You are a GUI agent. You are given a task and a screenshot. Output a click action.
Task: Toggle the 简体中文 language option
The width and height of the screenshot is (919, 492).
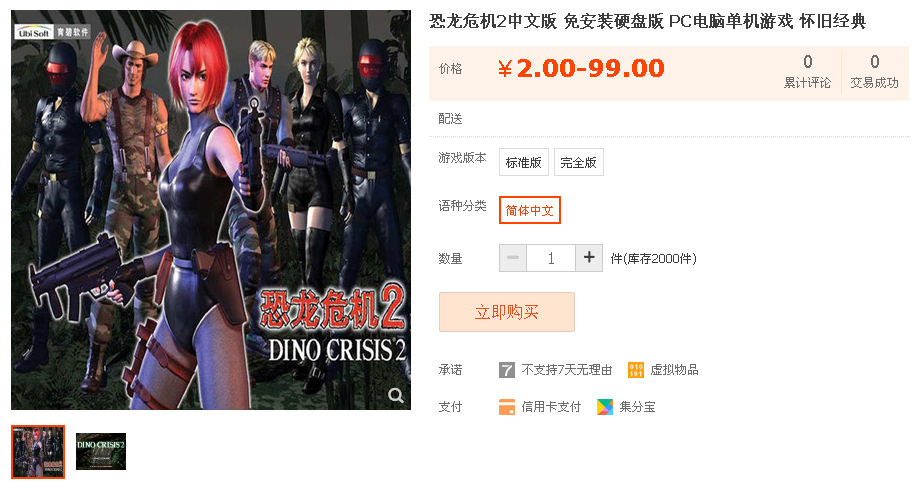[x=530, y=210]
